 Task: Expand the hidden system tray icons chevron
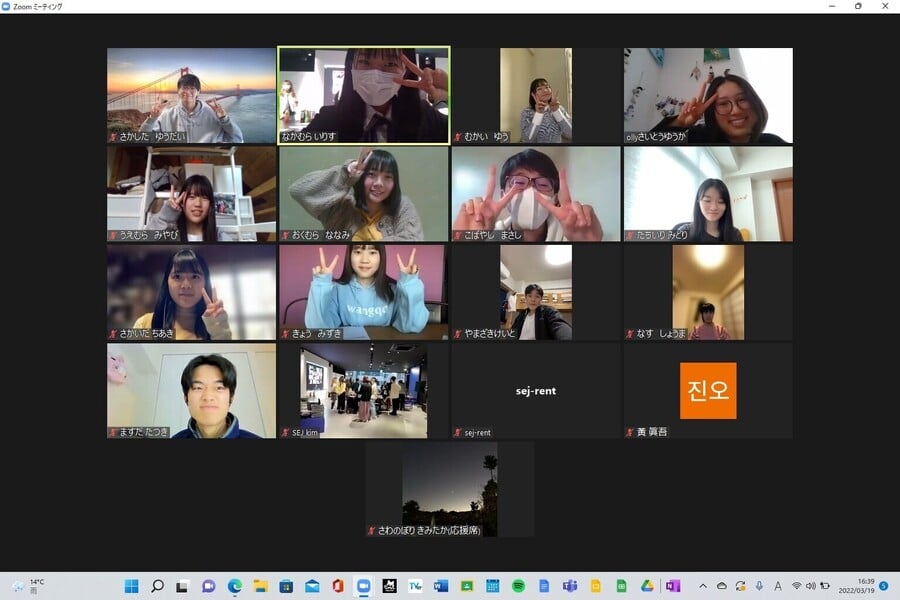702,586
